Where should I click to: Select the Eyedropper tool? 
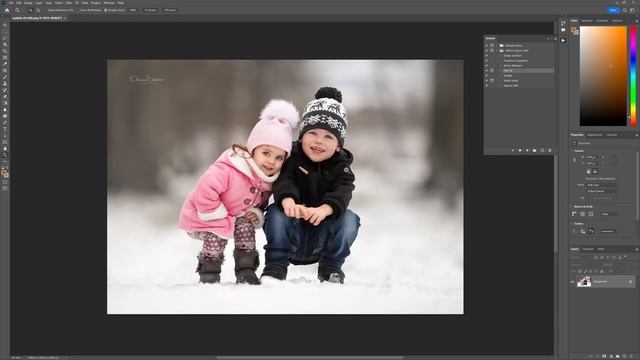tap(5, 64)
